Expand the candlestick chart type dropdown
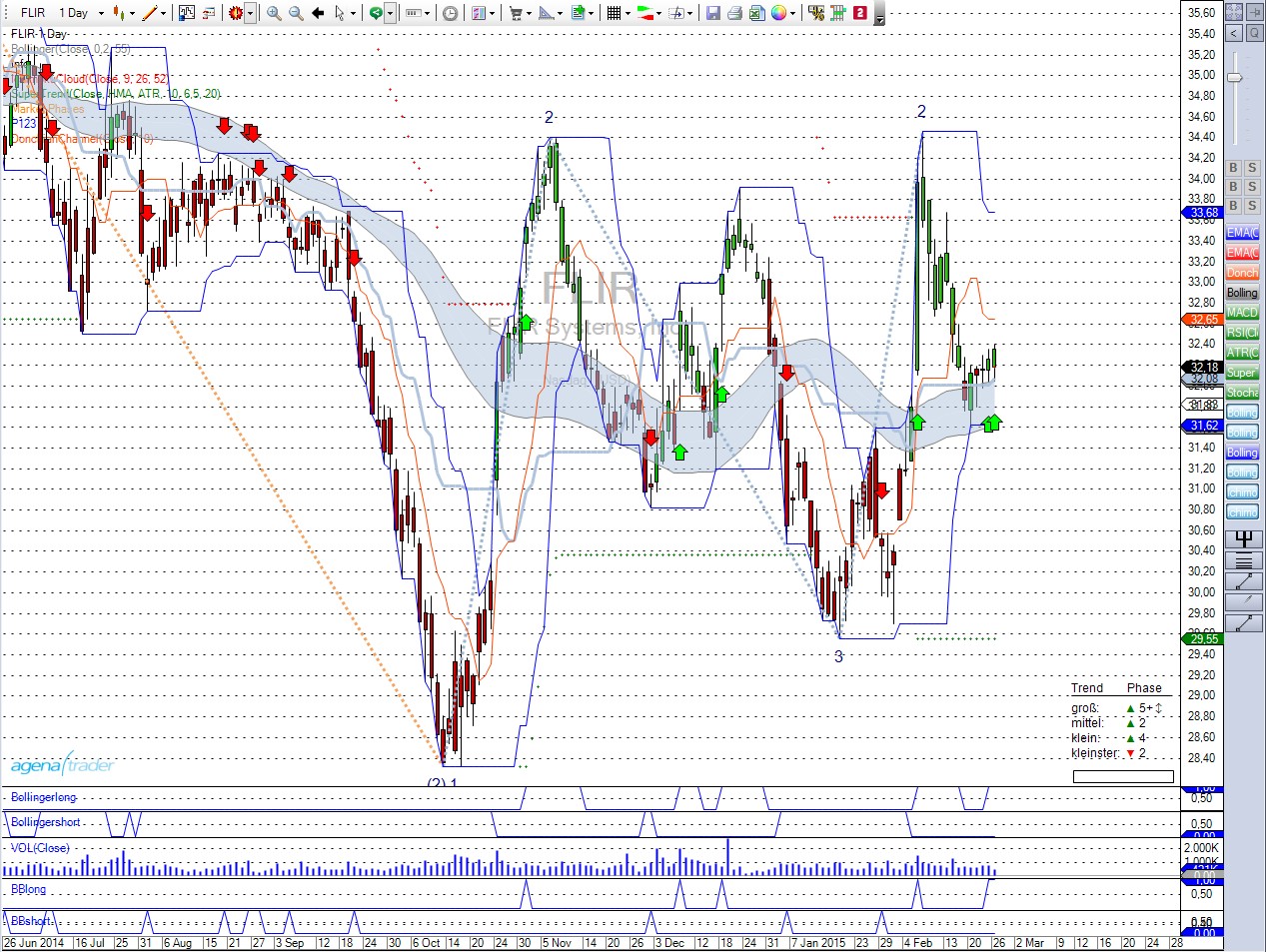The width and height of the screenshot is (1266, 952). [x=130, y=13]
